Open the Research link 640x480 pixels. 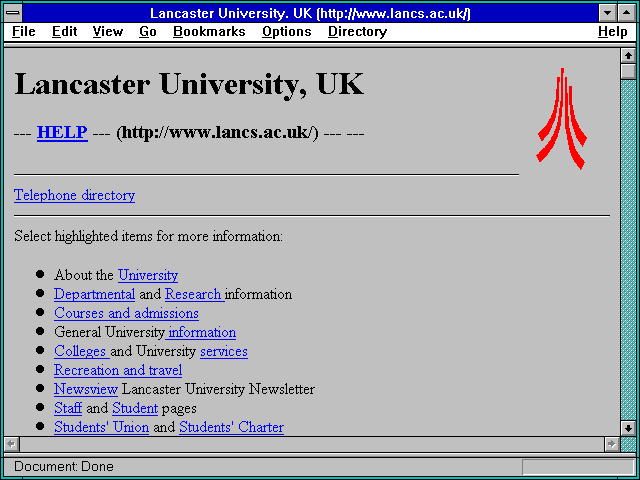194,295
